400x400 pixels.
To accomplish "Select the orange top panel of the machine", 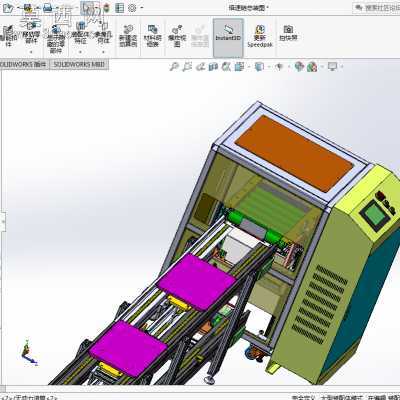I will click(x=295, y=153).
